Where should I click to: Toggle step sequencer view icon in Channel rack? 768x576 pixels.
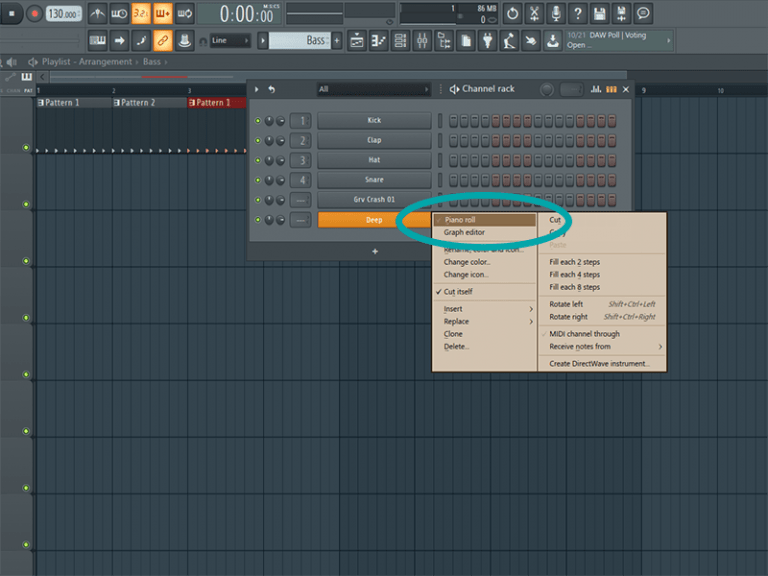(x=611, y=89)
